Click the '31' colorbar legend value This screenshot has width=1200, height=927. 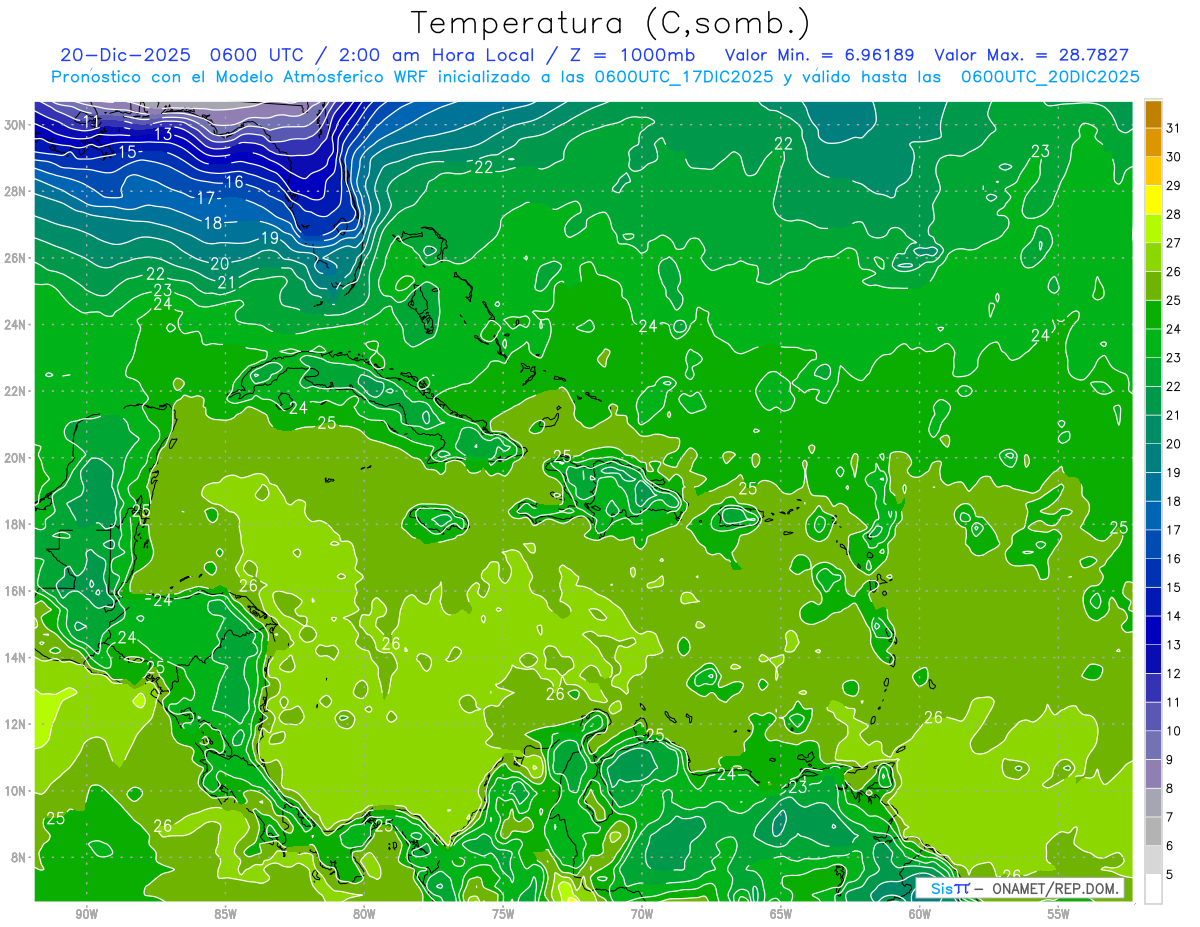click(x=1173, y=128)
